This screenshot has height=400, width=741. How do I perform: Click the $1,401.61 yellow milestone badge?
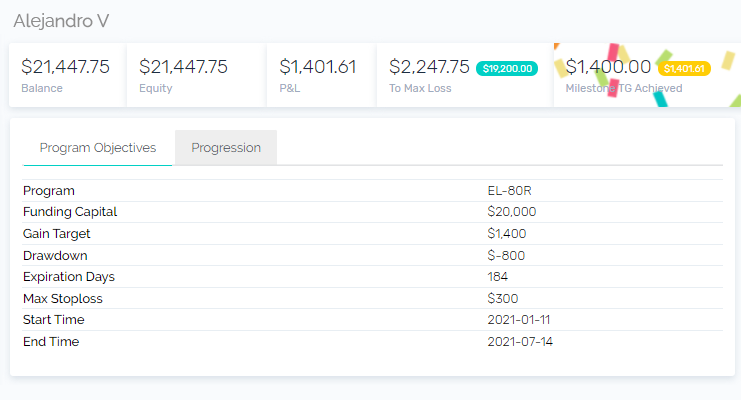click(x=684, y=69)
